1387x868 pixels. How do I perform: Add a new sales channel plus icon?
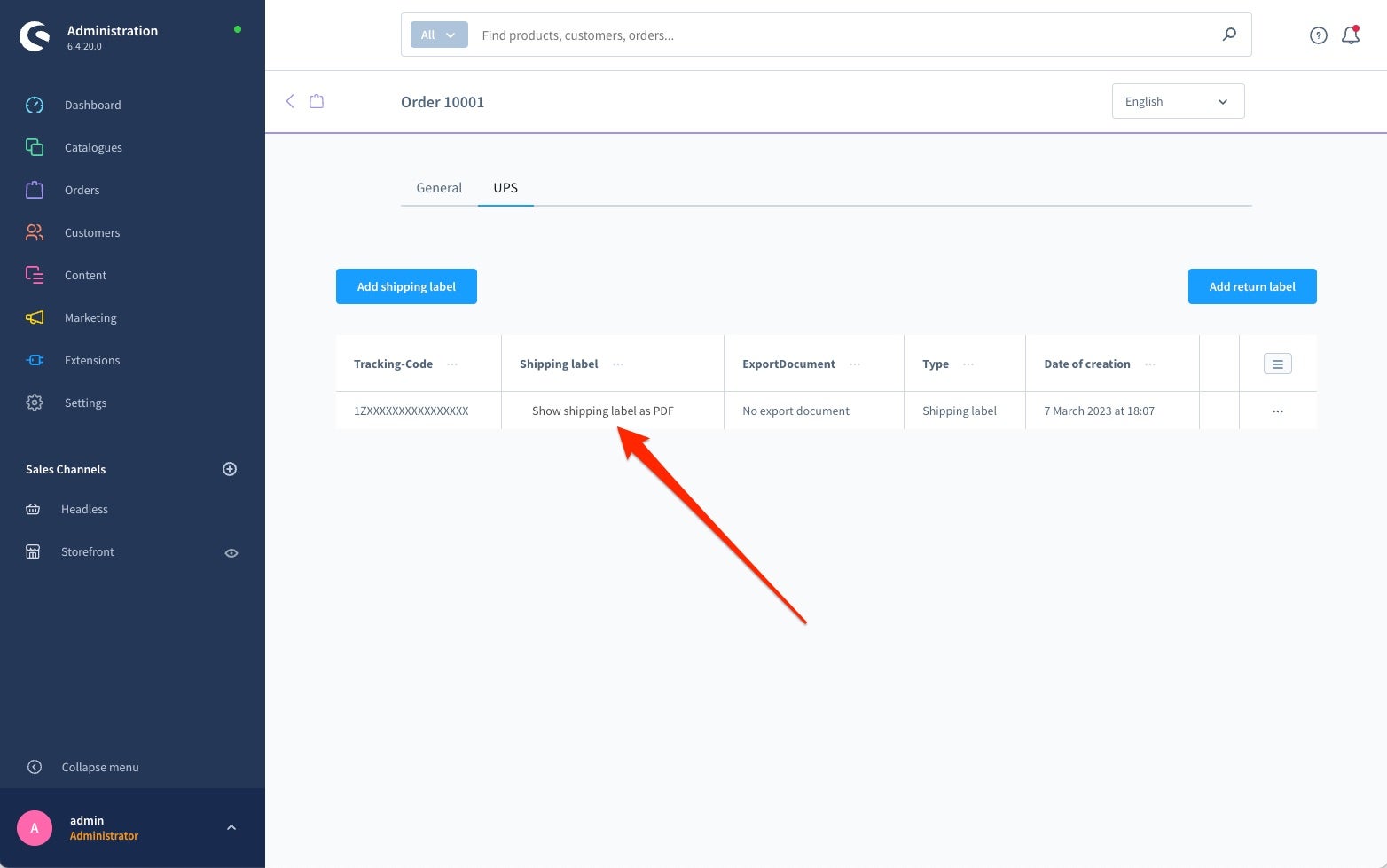pyautogui.click(x=230, y=469)
